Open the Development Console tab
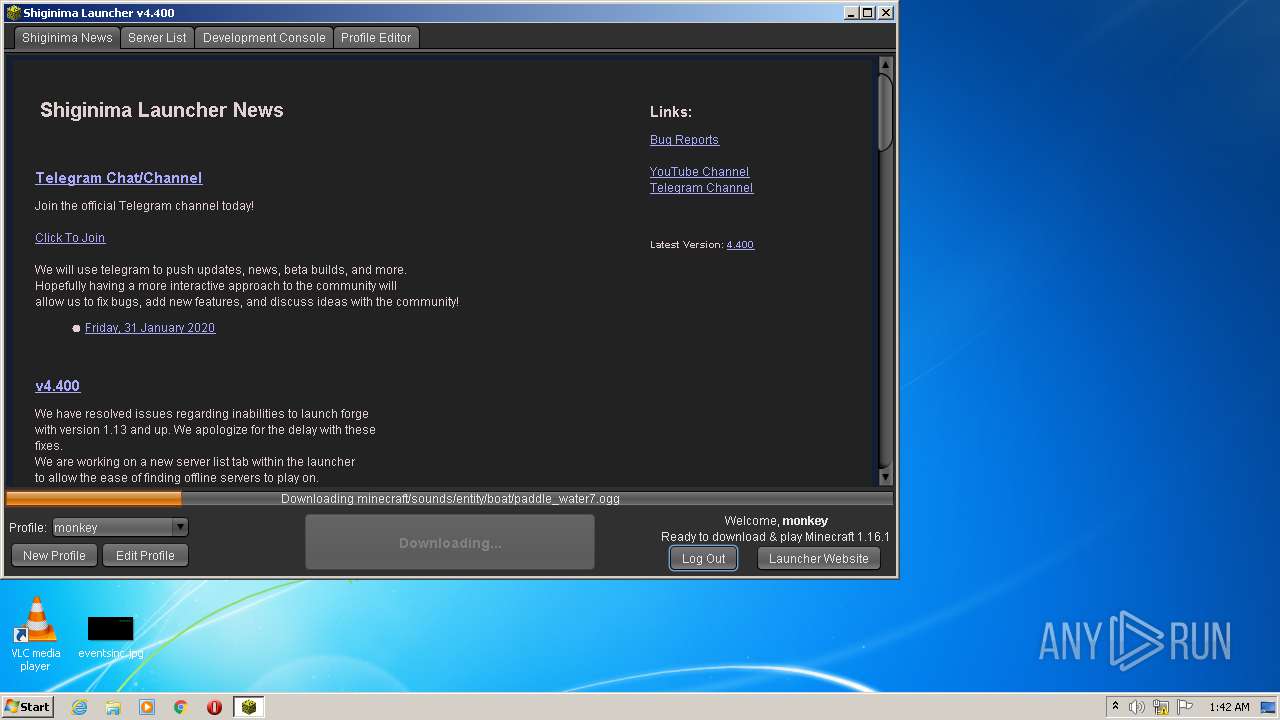The height and width of the screenshot is (720, 1280). pyautogui.click(x=264, y=38)
